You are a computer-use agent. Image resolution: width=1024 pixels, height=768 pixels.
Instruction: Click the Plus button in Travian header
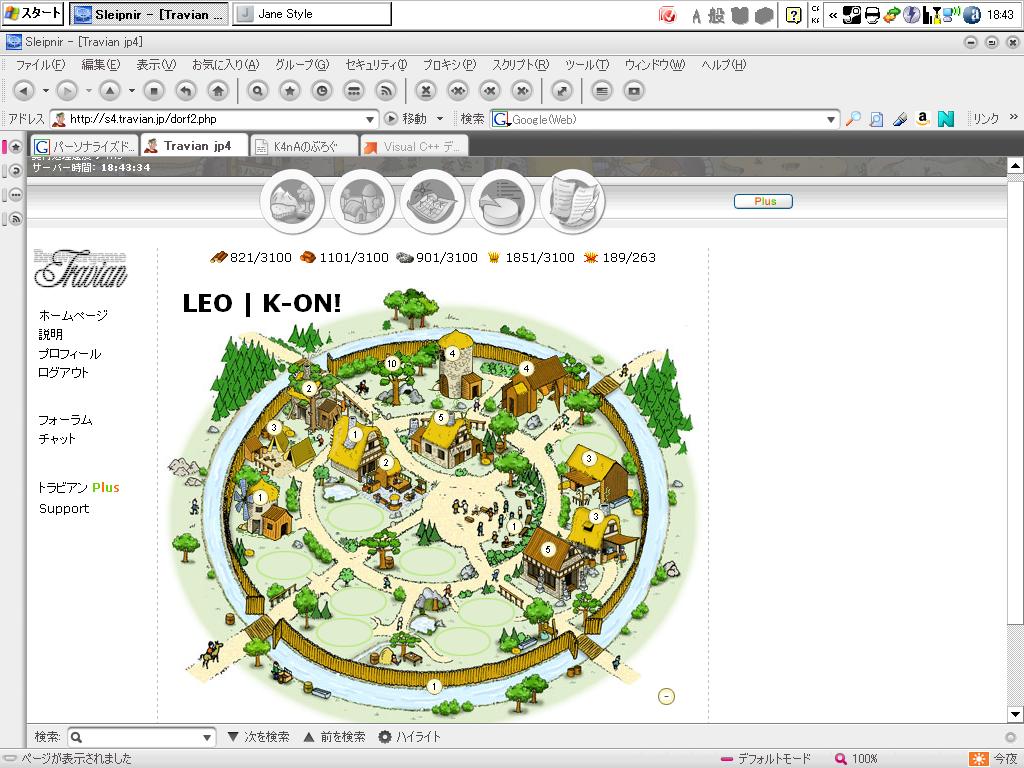(763, 201)
